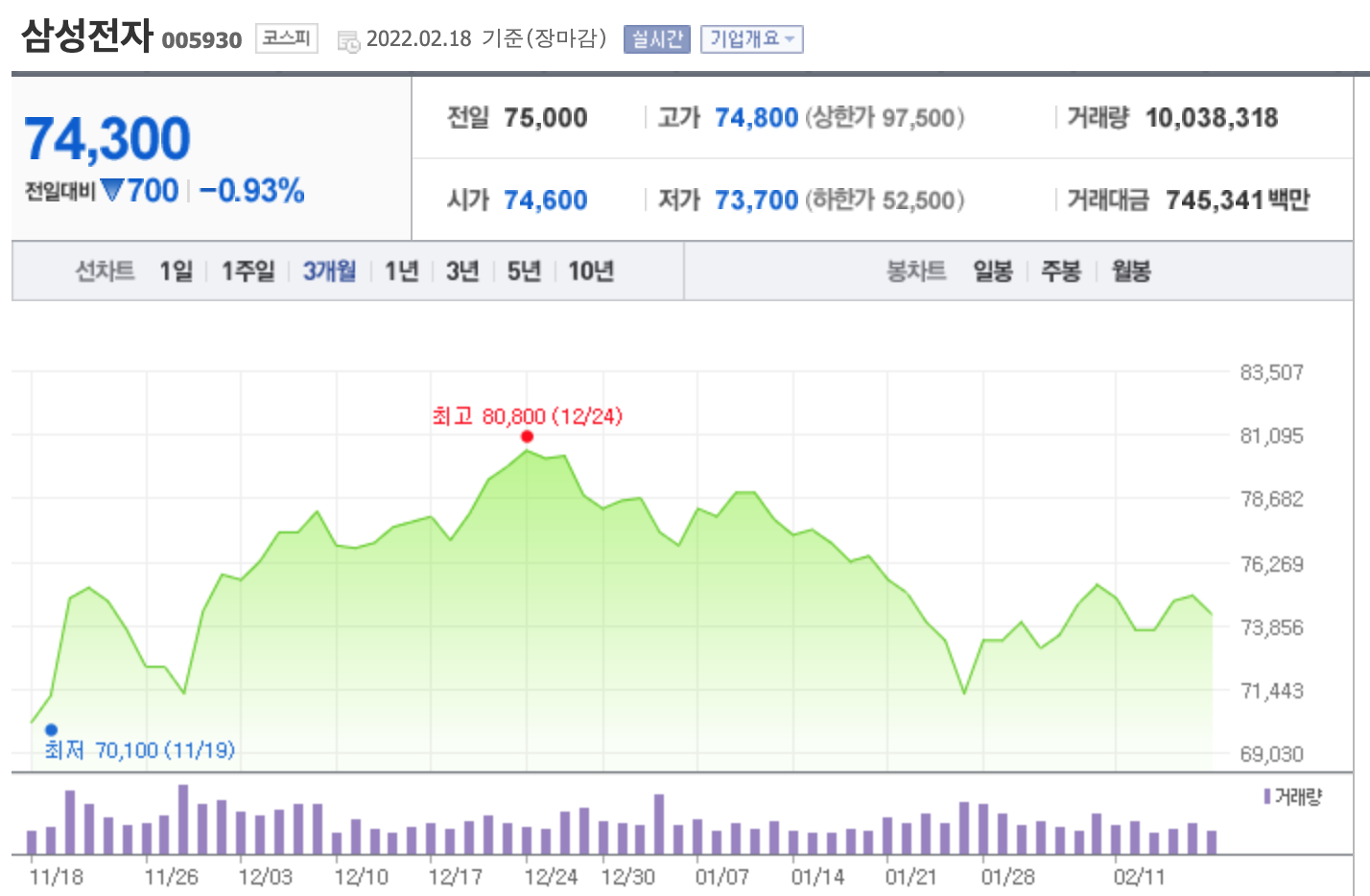Switch to 일봉 candle chart
Viewport: 1370px width, 896px height.
click(x=993, y=271)
